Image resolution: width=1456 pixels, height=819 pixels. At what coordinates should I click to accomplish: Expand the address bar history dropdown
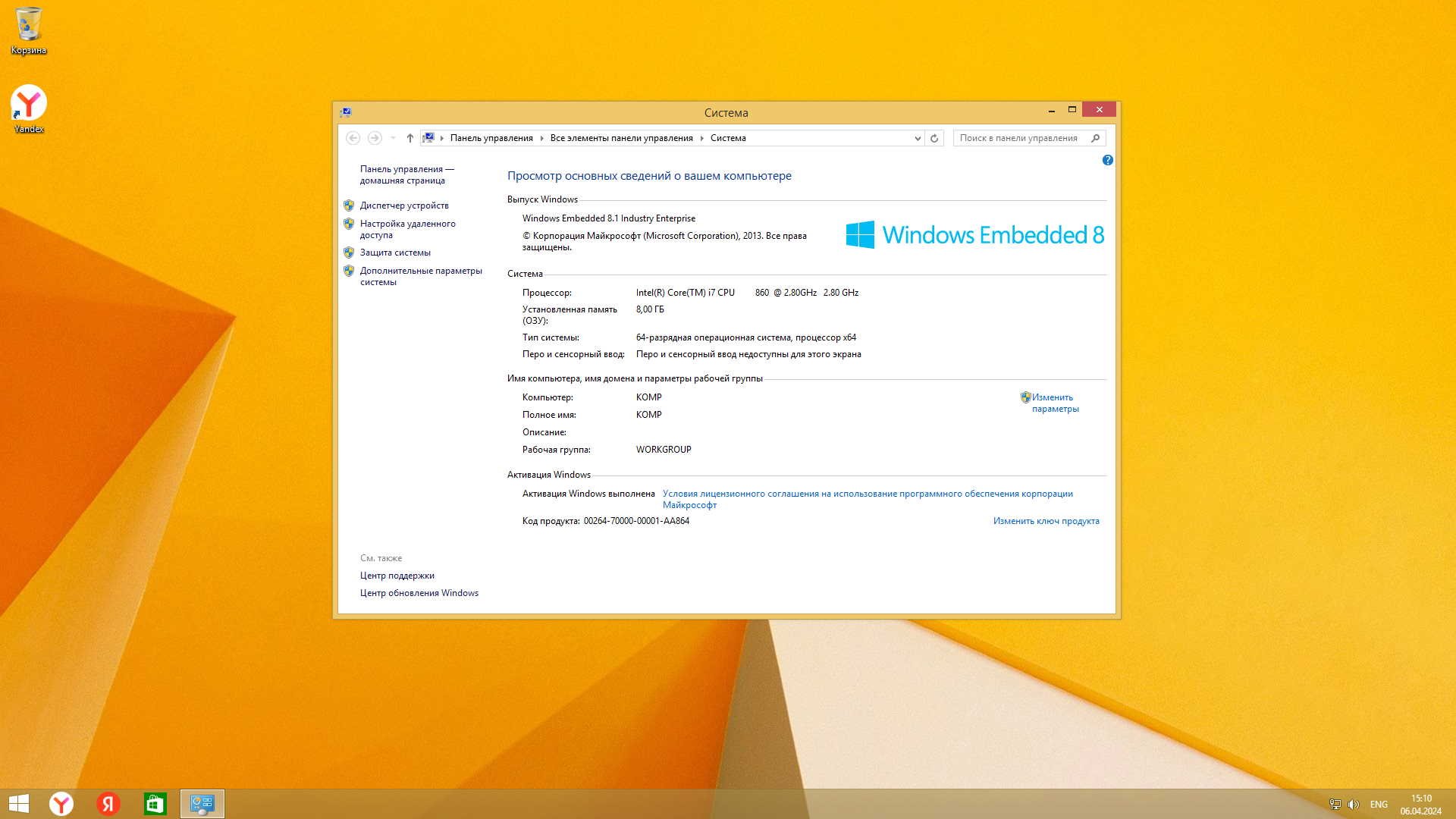[918, 138]
